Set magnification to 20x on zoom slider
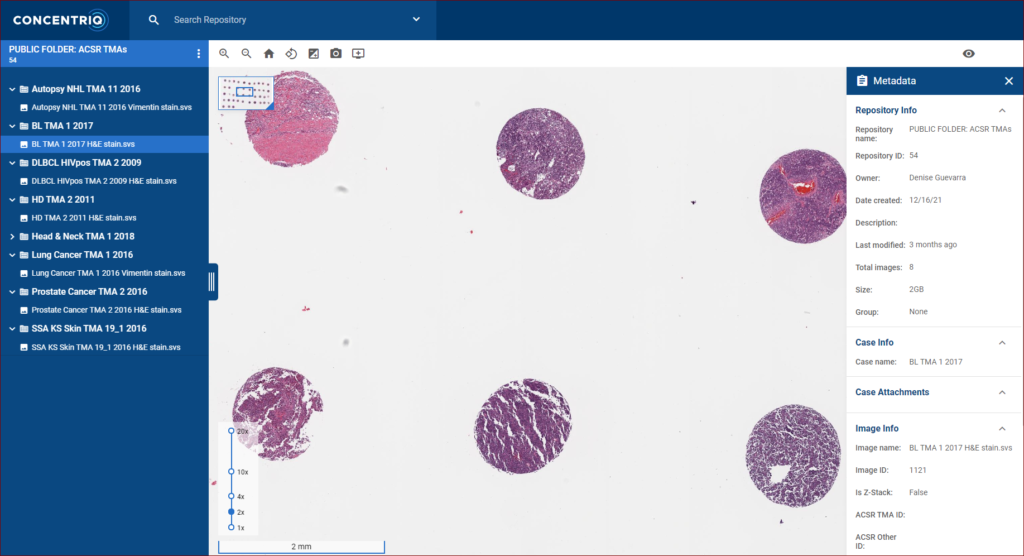Image resolution: width=1024 pixels, height=556 pixels. 231,431
